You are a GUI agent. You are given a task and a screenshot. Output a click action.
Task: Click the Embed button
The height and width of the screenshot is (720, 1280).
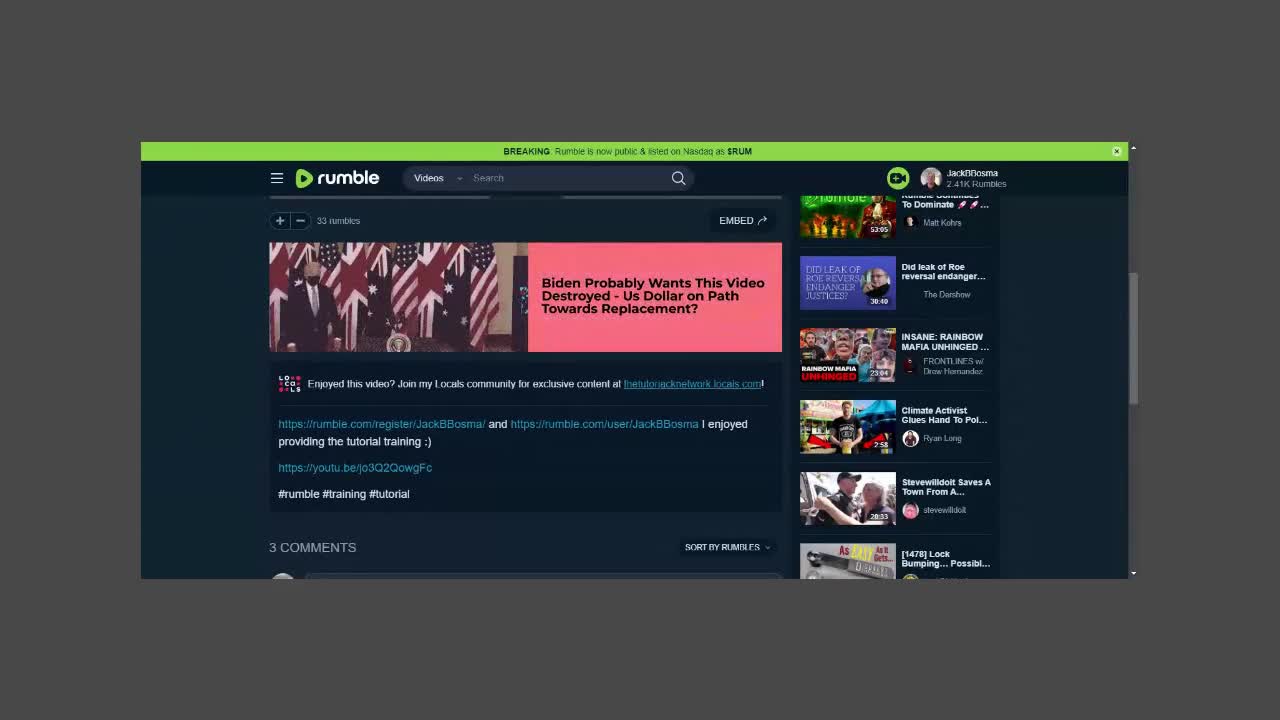tap(743, 220)
